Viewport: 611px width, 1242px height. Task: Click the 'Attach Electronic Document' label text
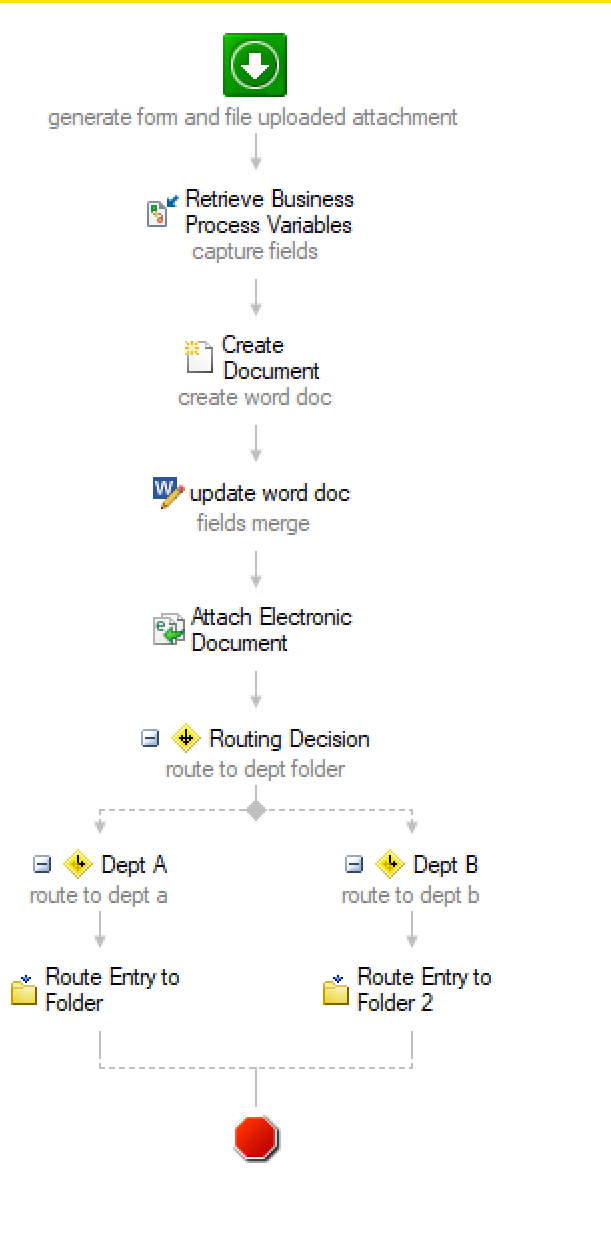[271, 629]
